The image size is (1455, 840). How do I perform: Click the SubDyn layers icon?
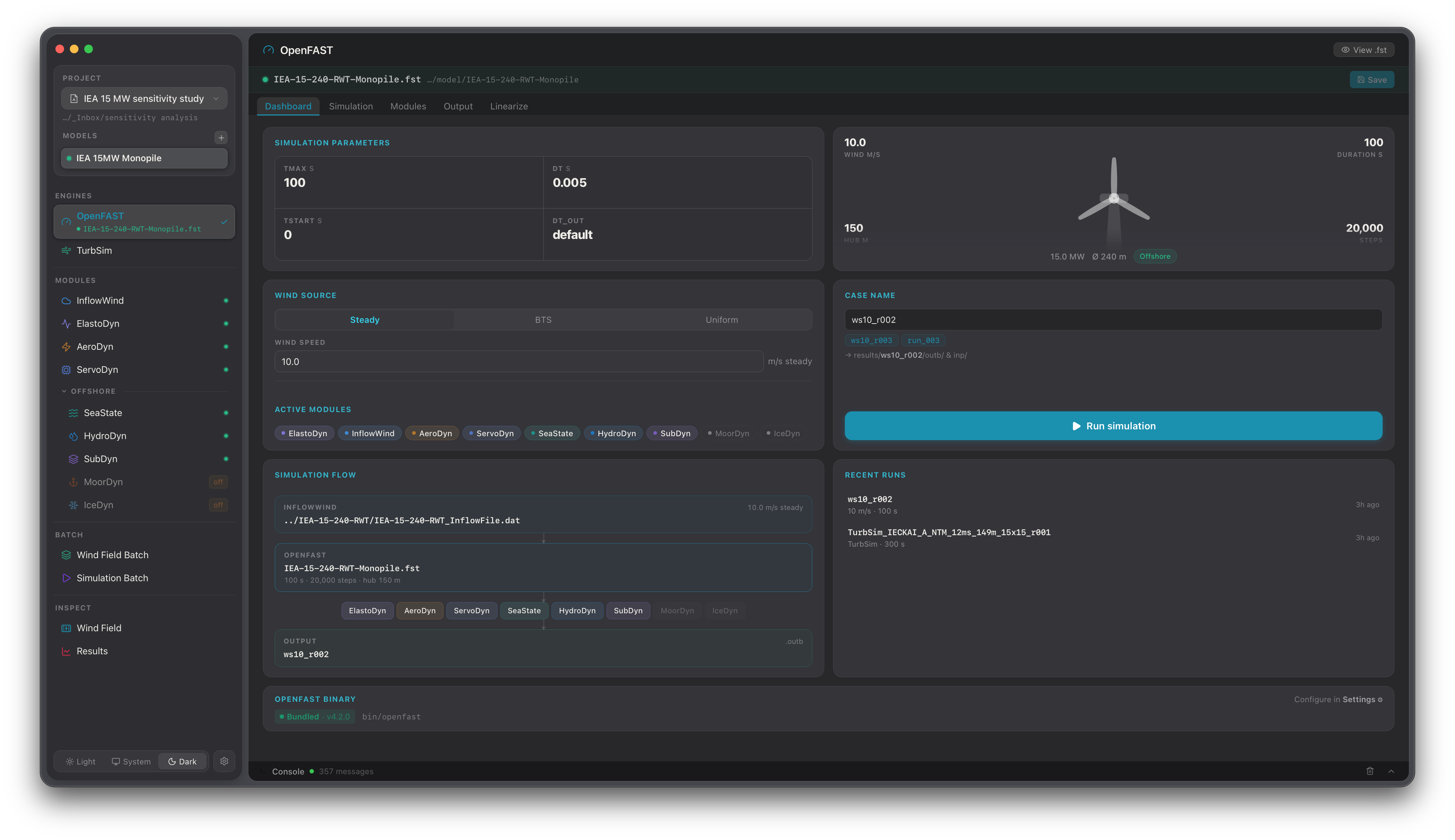click(x=73, y=459)
